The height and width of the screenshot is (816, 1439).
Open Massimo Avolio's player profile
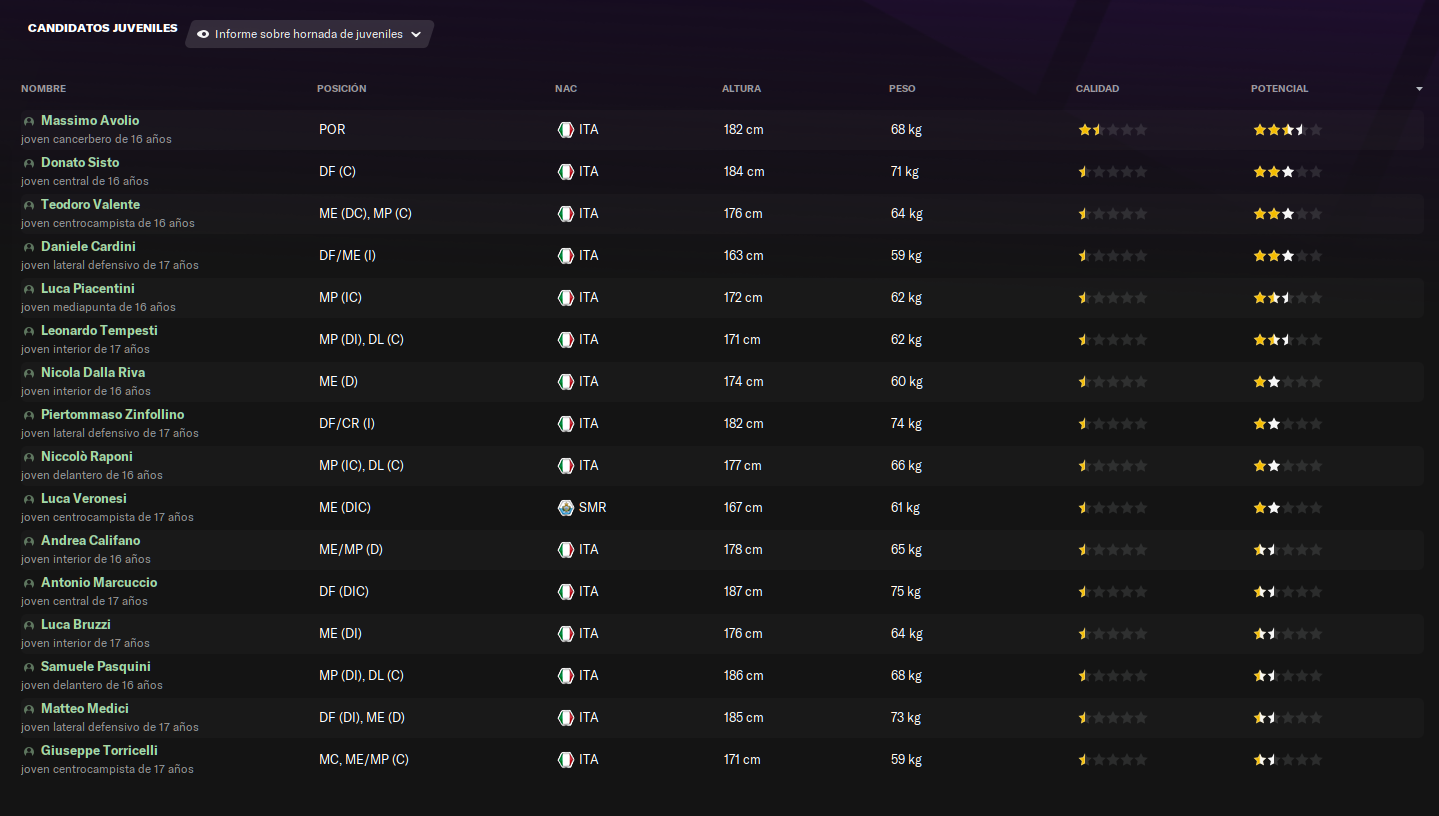[90, 120]
